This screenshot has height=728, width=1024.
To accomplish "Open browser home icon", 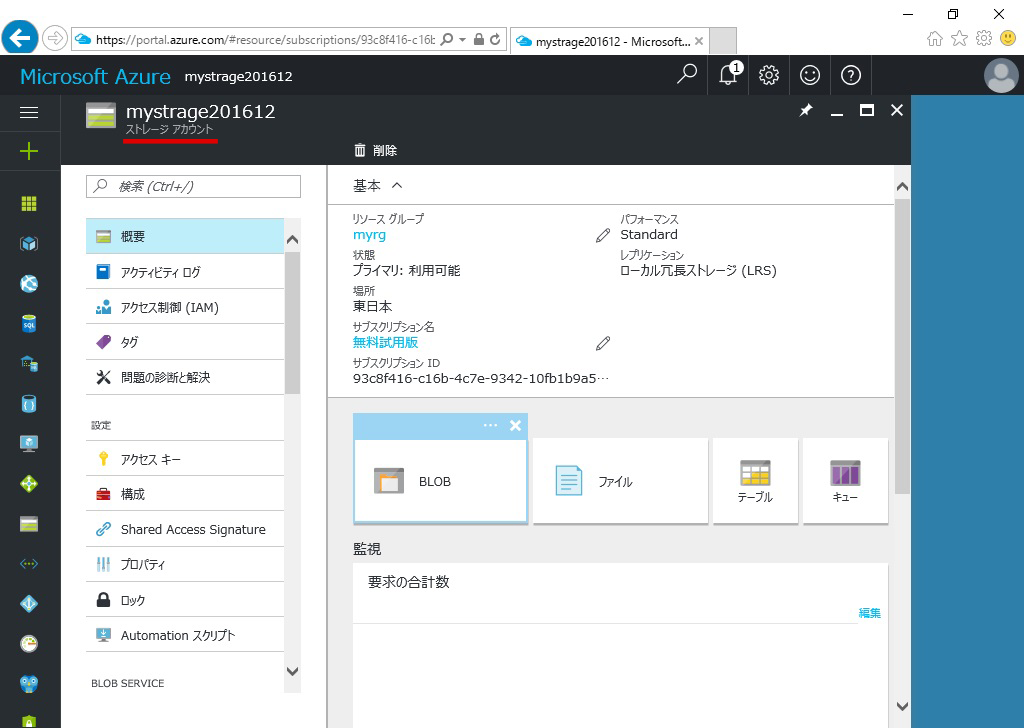I will (935, 39).
